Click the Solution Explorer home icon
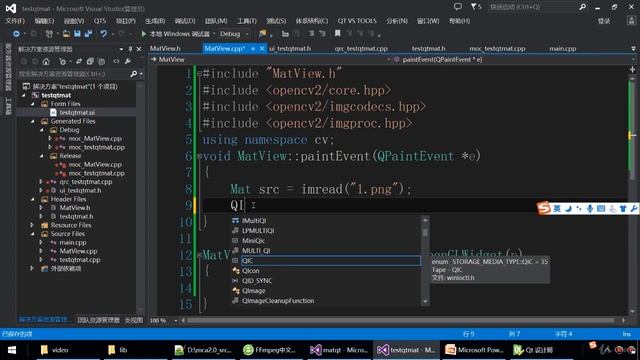640x360 pixels. point(46,62)
